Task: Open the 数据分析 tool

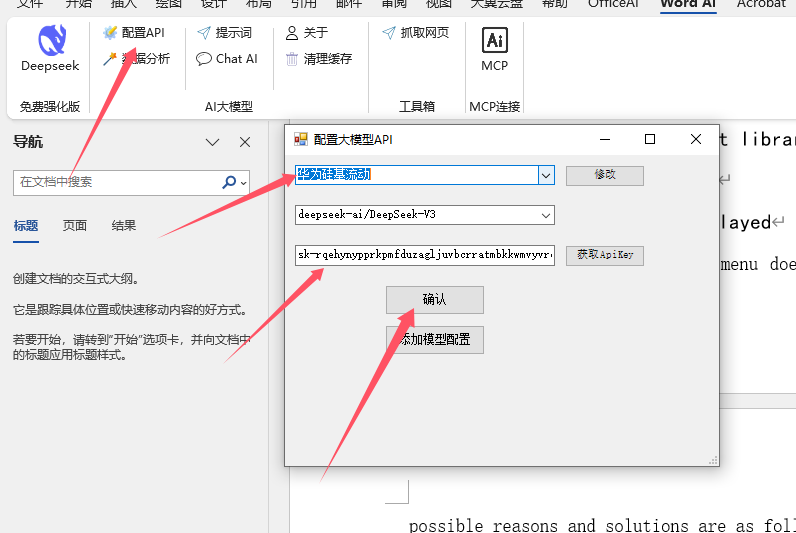Action: 136,59
